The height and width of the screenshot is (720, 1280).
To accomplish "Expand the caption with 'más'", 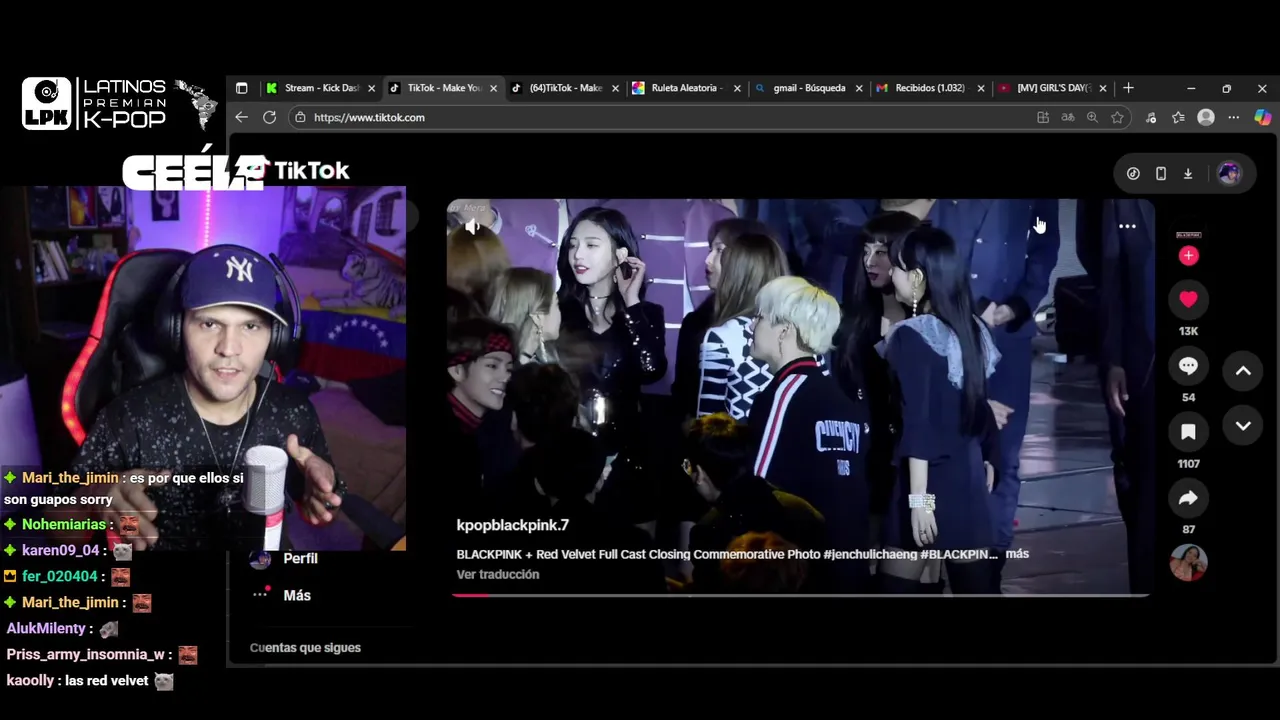I will tap(1017, 553).
